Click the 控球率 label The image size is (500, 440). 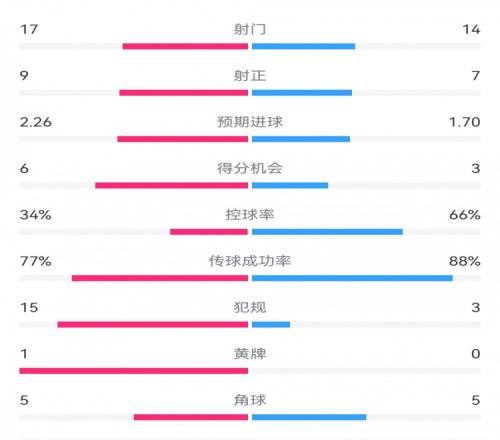pos(250,215)
